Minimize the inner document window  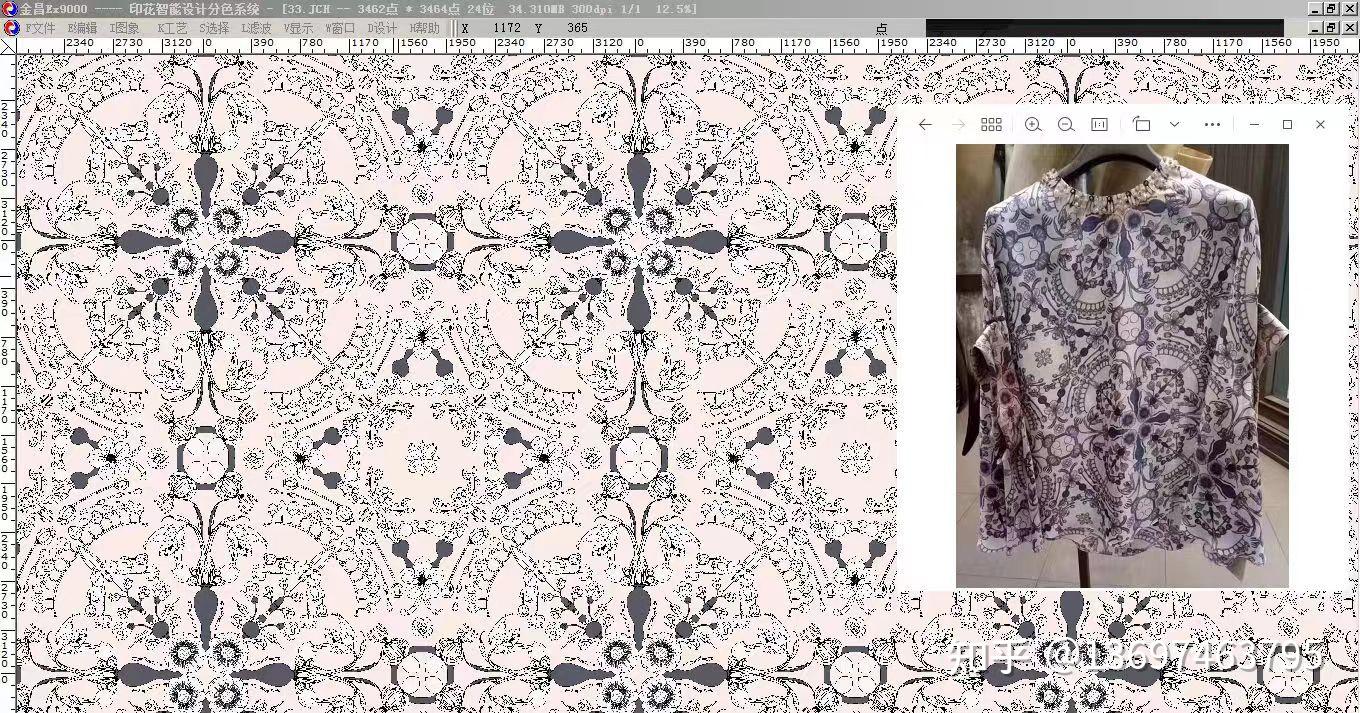coord(1314,28)
